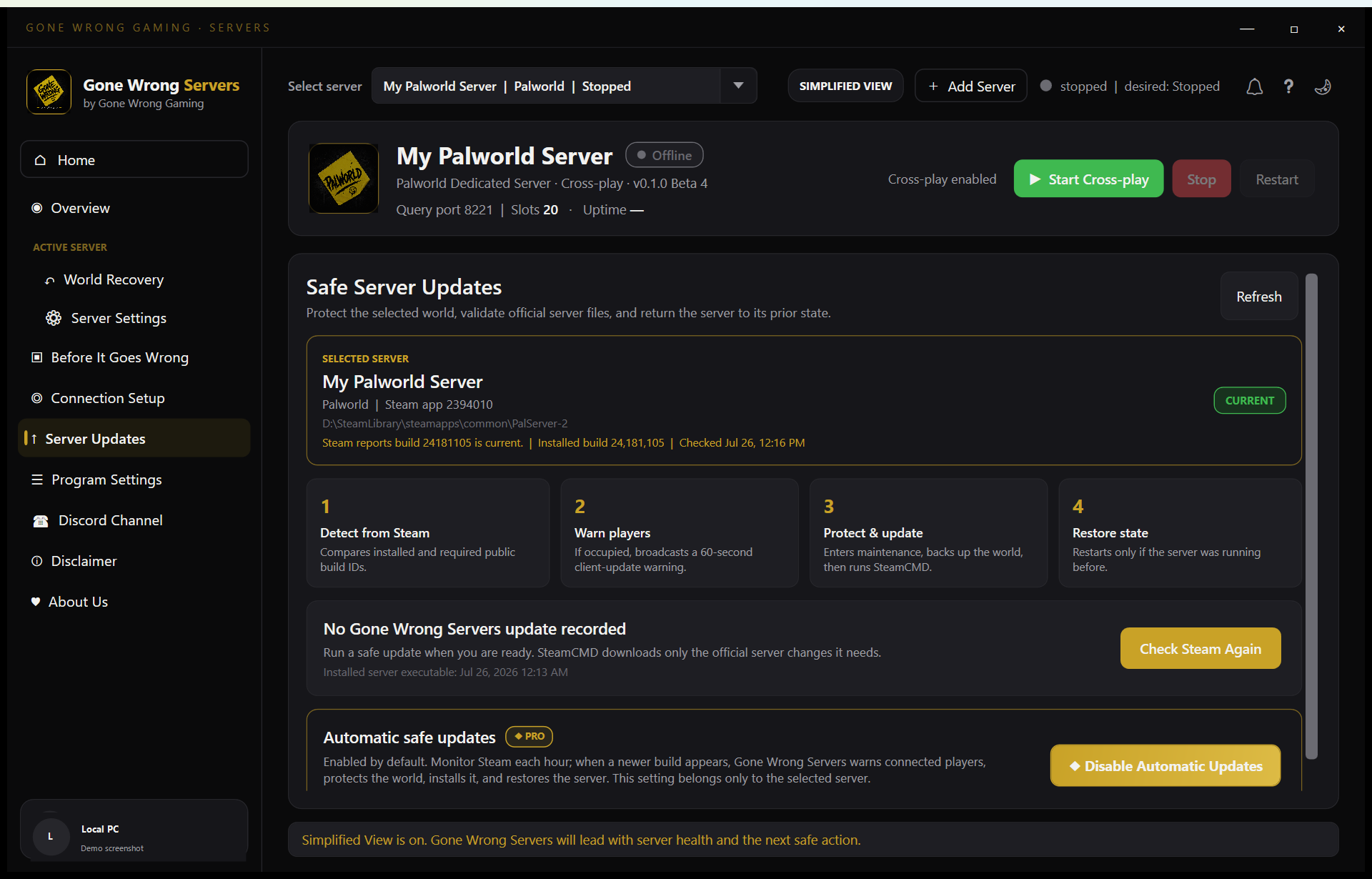Viewport: 1372px width, 879px height.
Task: Click the Offline status pill
Action: tap(664, 155)
